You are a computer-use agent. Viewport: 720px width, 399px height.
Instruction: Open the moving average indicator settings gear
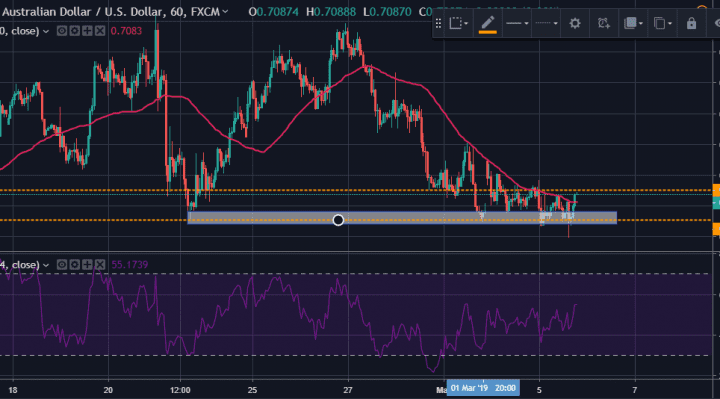pos(74,31)
